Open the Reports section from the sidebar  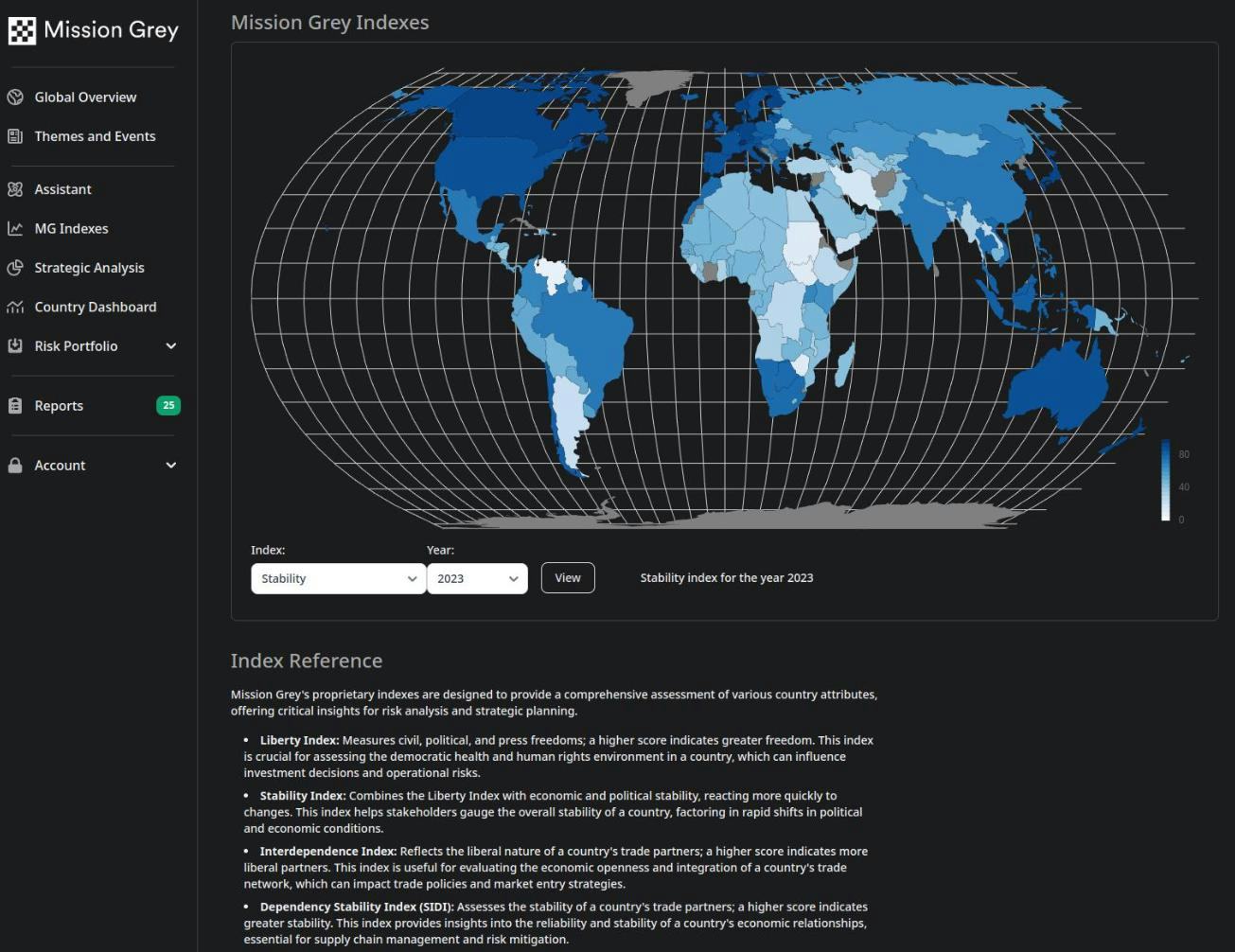pos(59,405)
